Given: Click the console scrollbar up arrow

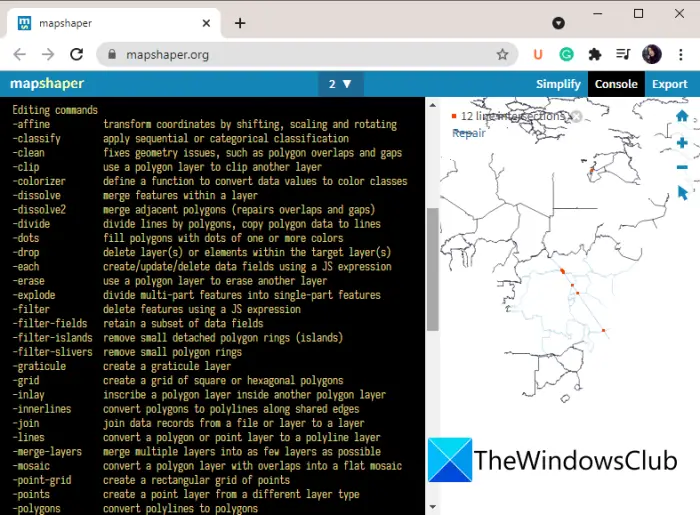Looking at the screenshot, I should point(432,105).
